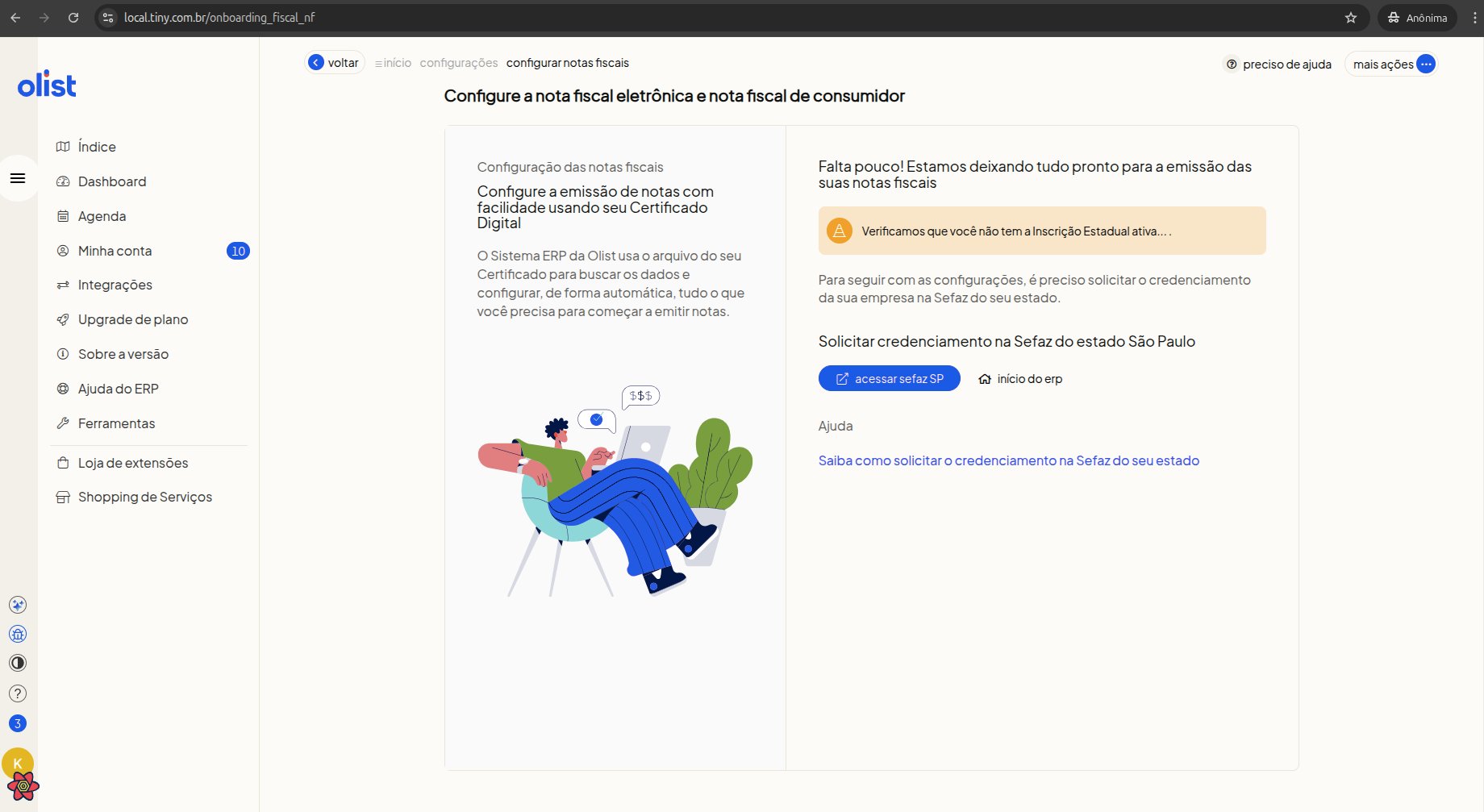The height and width of the screenshot is (812, 1484).
Task: Click the Loja de extensões bag icon
Action: (x=63, y=463)
